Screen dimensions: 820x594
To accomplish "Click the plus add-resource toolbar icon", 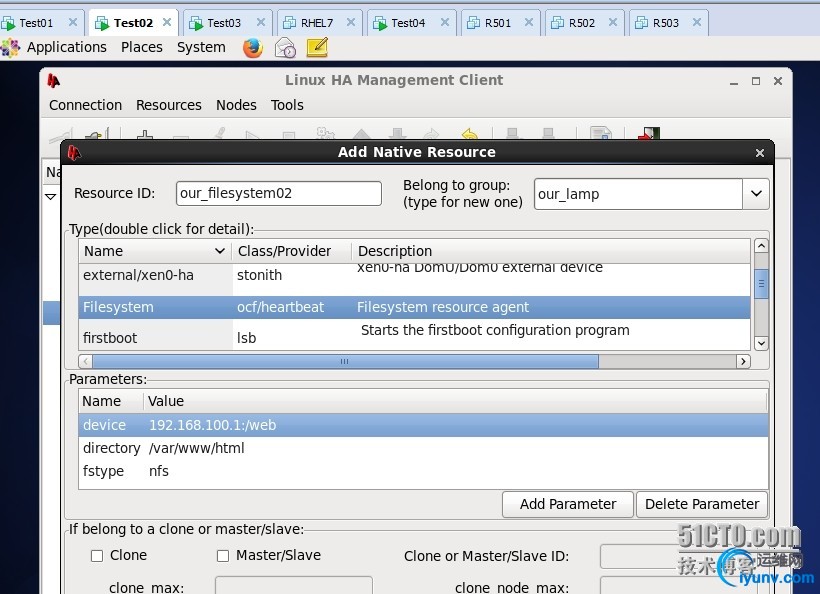I will (145, 134).
